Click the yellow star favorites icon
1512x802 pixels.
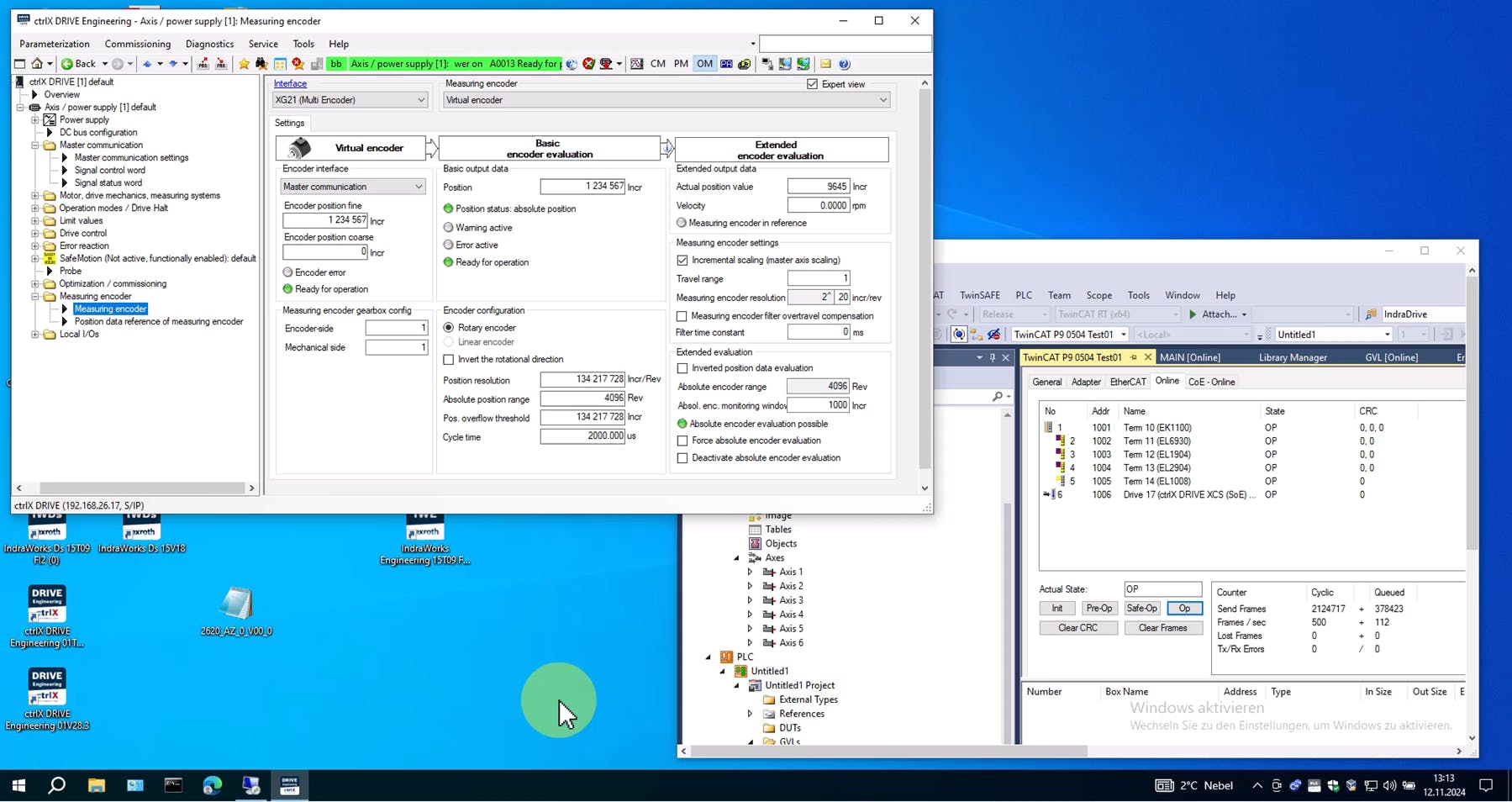244,64
